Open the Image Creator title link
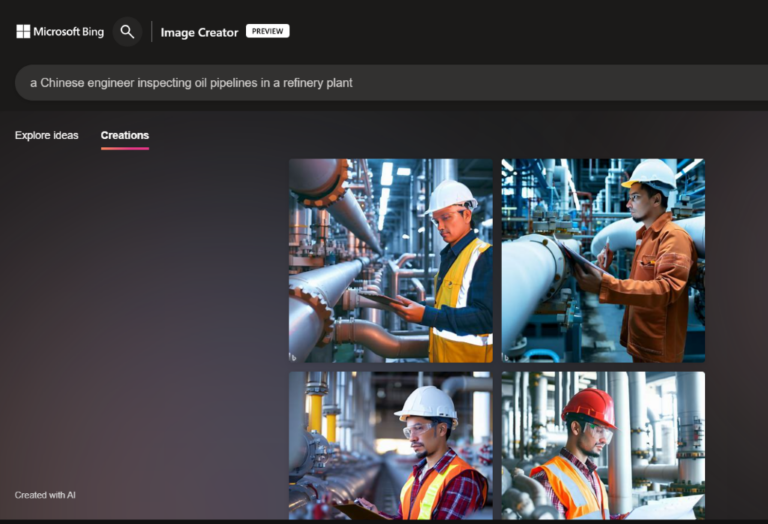This screenshot has height=524, width=768. tap(199, 32)
